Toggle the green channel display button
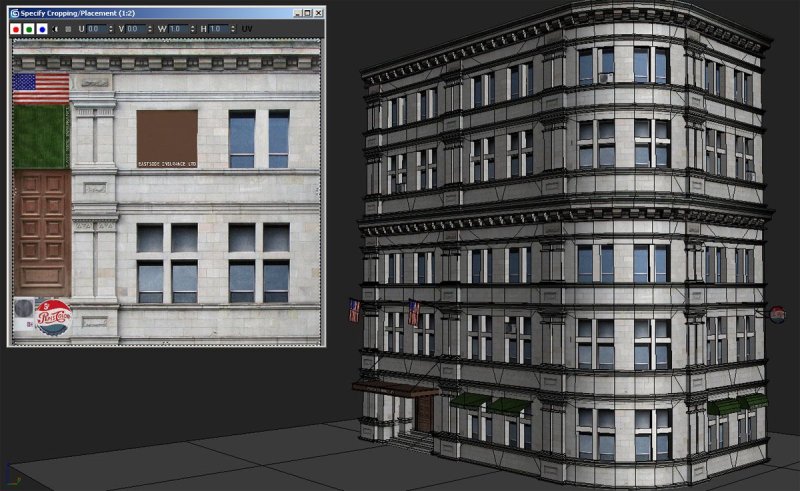Image resolution: width=800 pixels, height=491 pixels. coord(28,29)
